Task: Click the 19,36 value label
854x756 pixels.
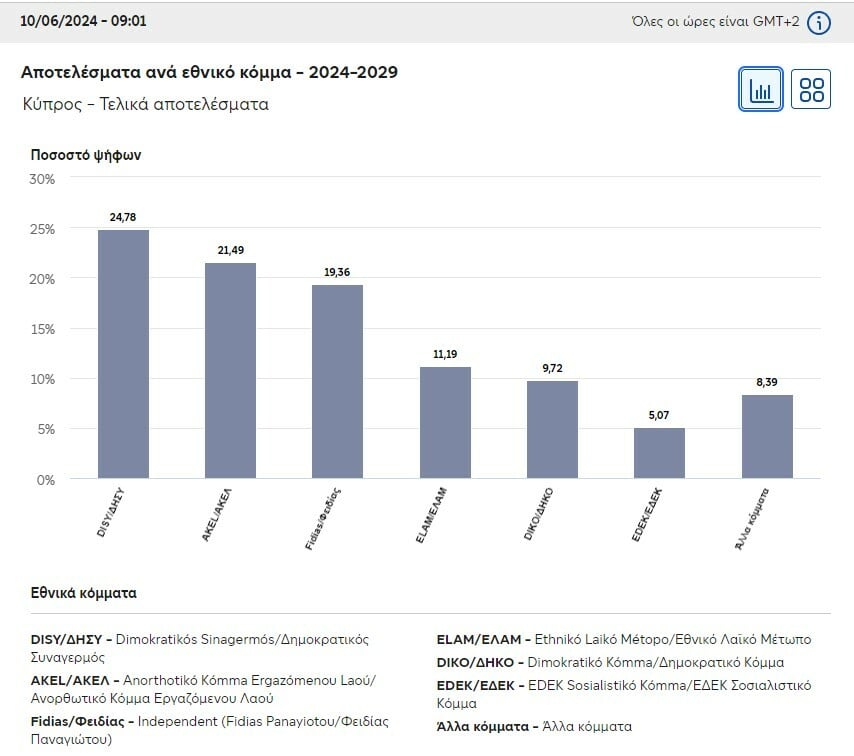Action: (x=337, y=272)
